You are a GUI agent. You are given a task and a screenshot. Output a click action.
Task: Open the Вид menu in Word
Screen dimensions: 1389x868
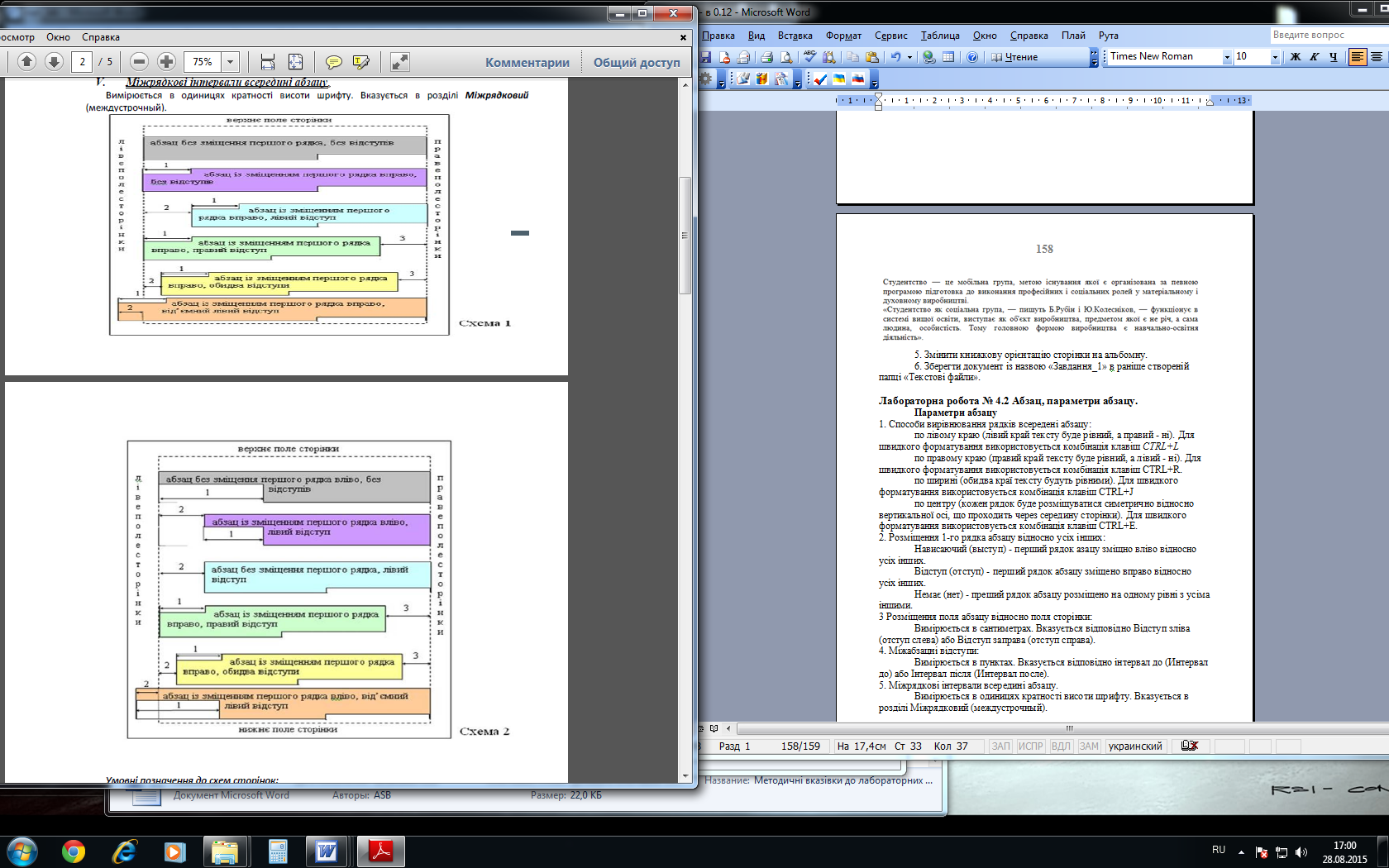point(756,36)
